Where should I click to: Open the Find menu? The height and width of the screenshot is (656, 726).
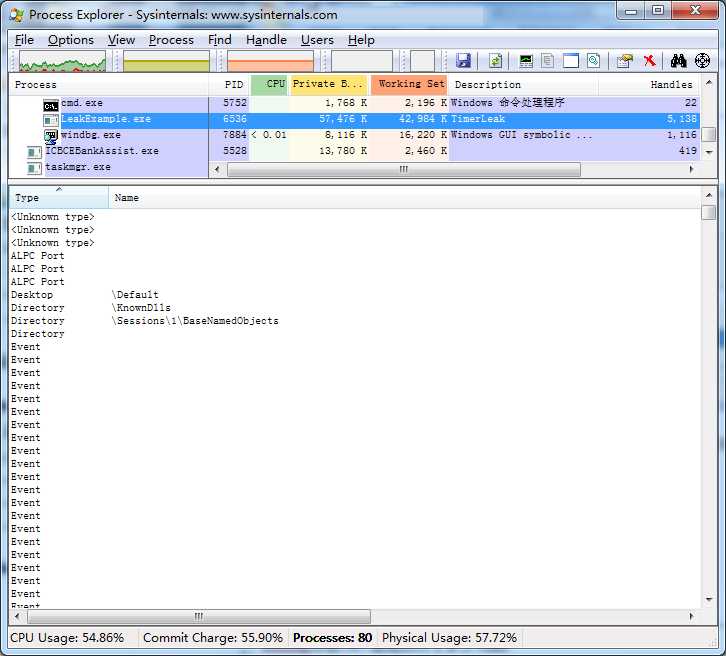[220, 40]
